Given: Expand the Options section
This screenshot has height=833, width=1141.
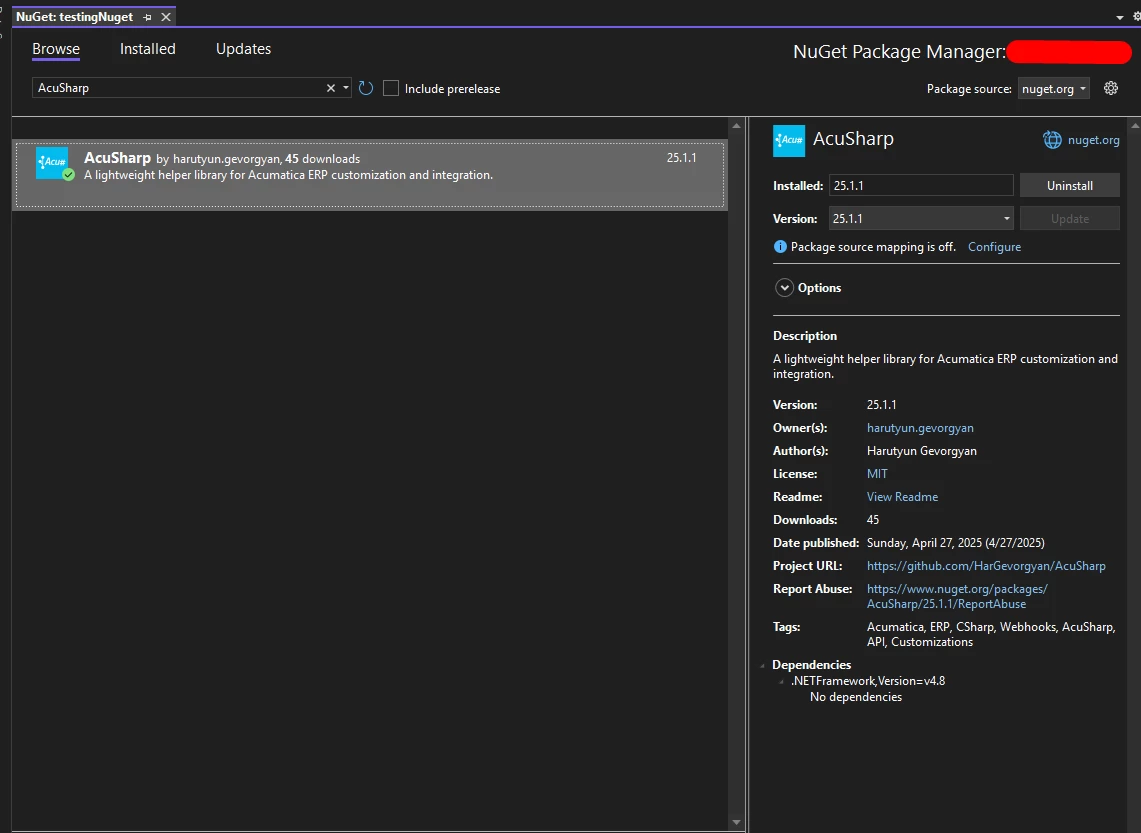Looking at the screenshot, I should 784,287.
